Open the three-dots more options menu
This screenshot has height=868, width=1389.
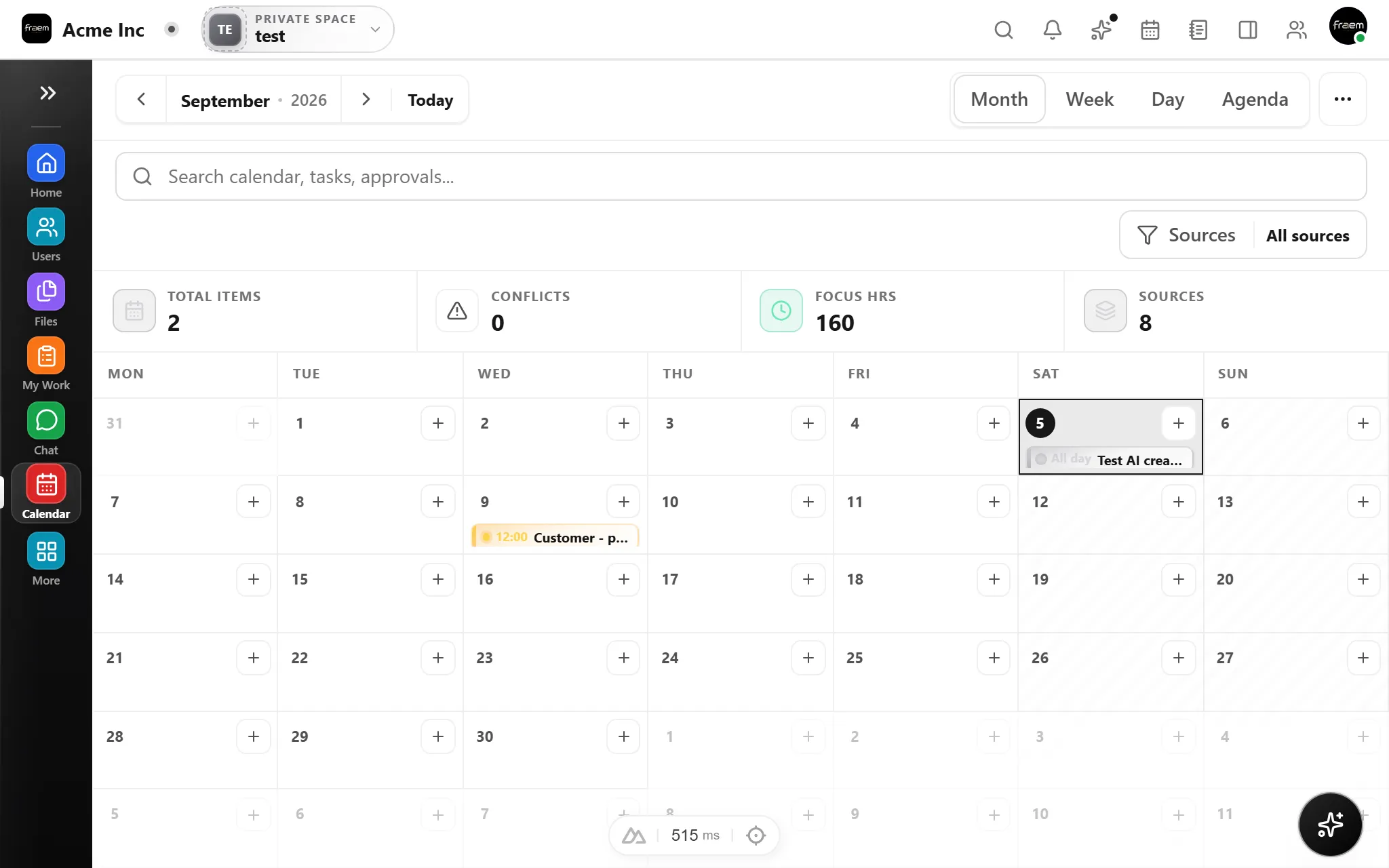pos(1343,99)
